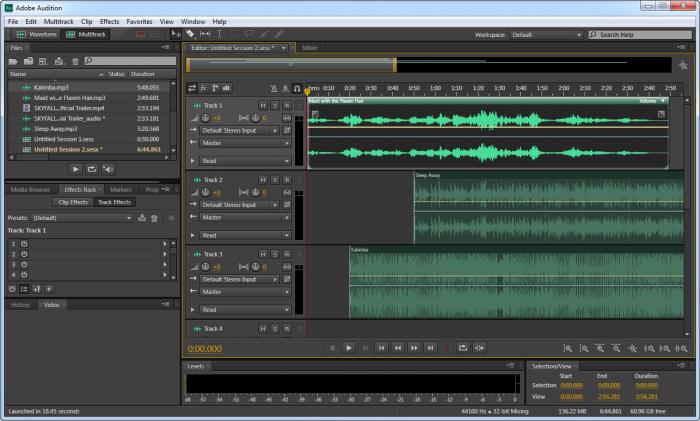Click Inputs/Outputs icon in track header toolbar
This screenshot has height=421, width=700.
(192, 88)
